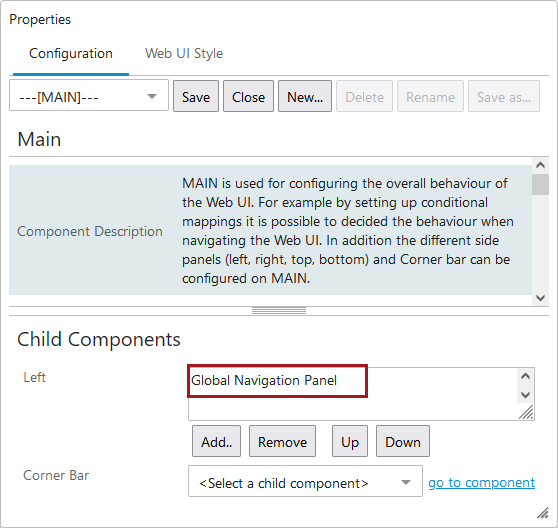Click the Left list box resize grip
This screenshot has height=528, width=558.
(x=526, y=412)
